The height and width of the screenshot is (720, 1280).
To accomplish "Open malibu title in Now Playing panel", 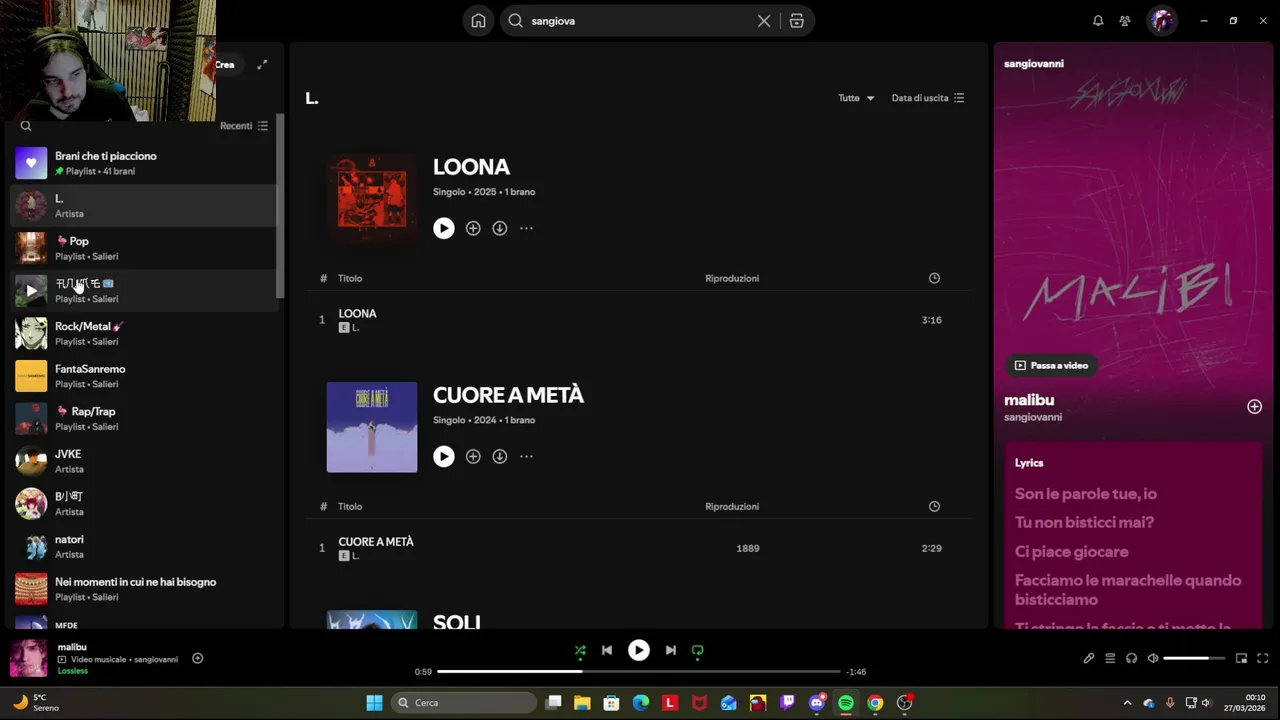I will pyautogui.click(x=1029, y=400).
